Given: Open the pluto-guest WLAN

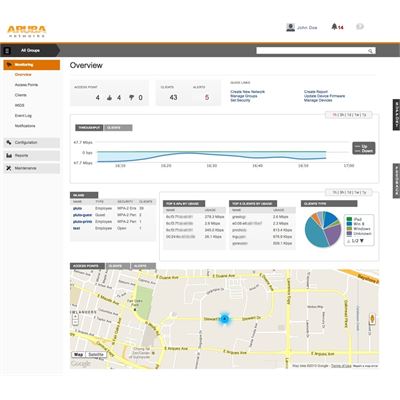Looking at the screenshot, I should coord(82,215).
